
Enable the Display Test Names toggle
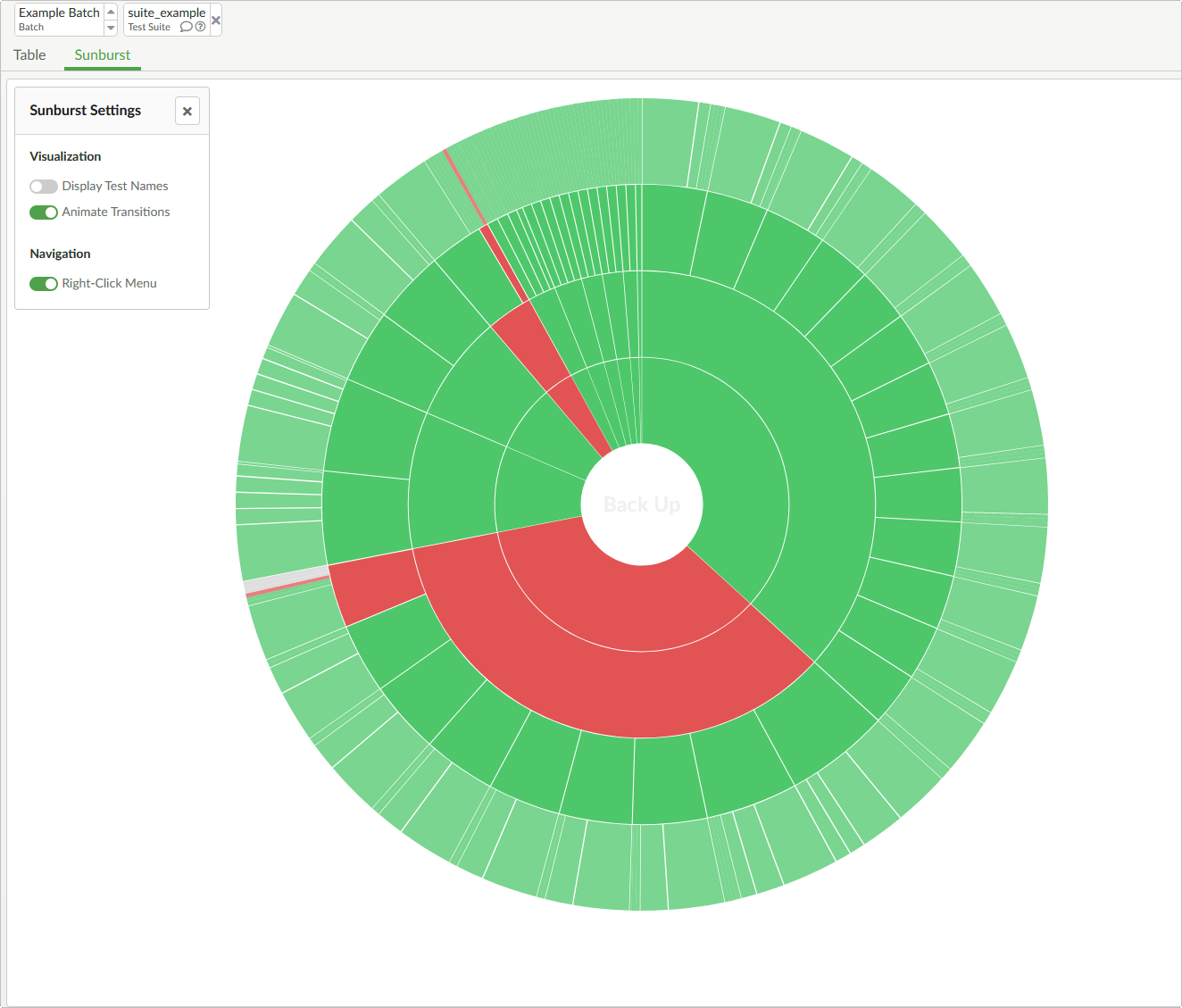coord(43,187)
